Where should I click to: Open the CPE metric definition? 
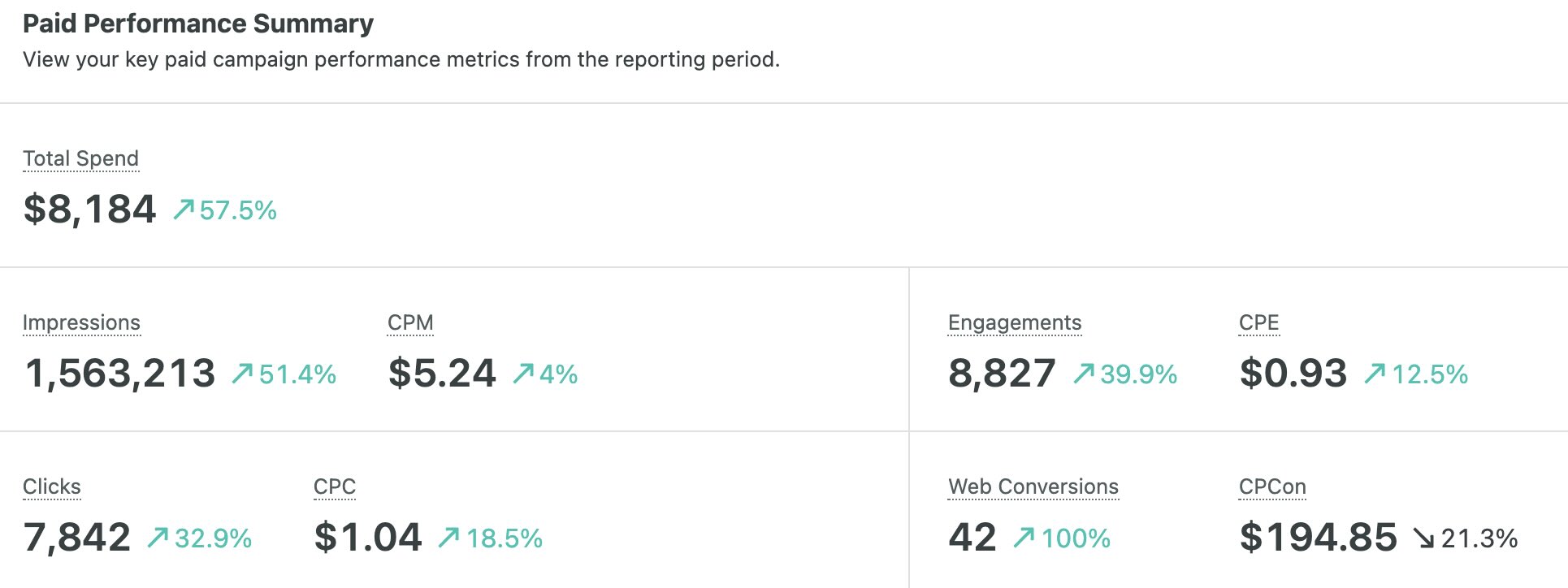click(x=1258, y=322)
